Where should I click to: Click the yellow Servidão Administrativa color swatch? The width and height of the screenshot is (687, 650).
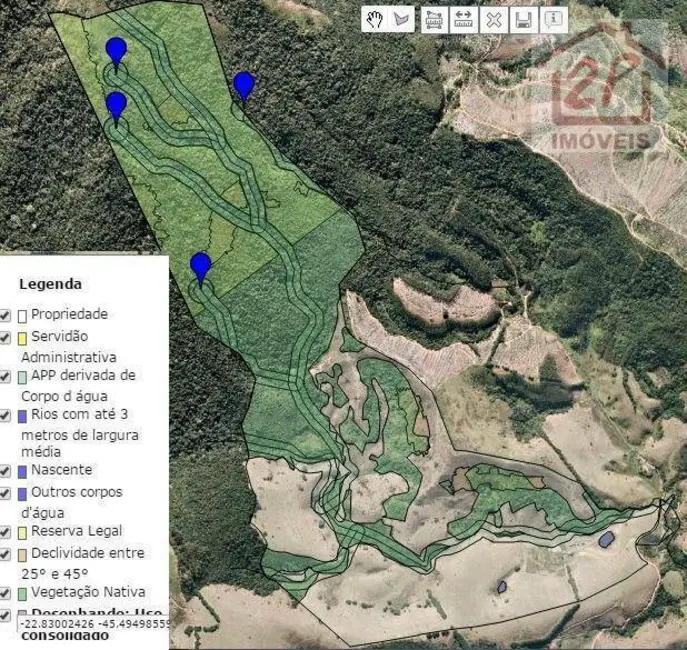(23, 338)
